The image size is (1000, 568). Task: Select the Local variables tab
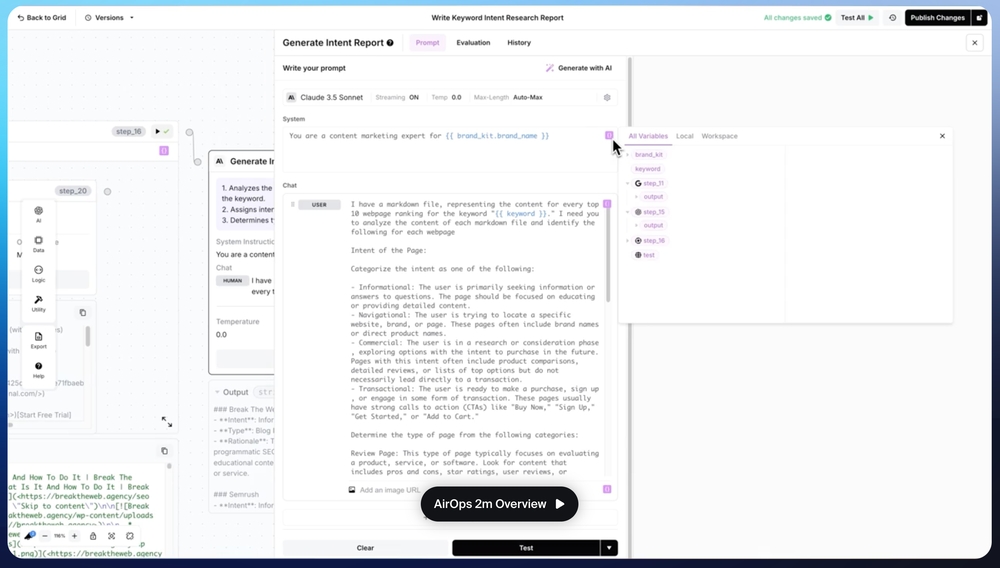[684, 136]
